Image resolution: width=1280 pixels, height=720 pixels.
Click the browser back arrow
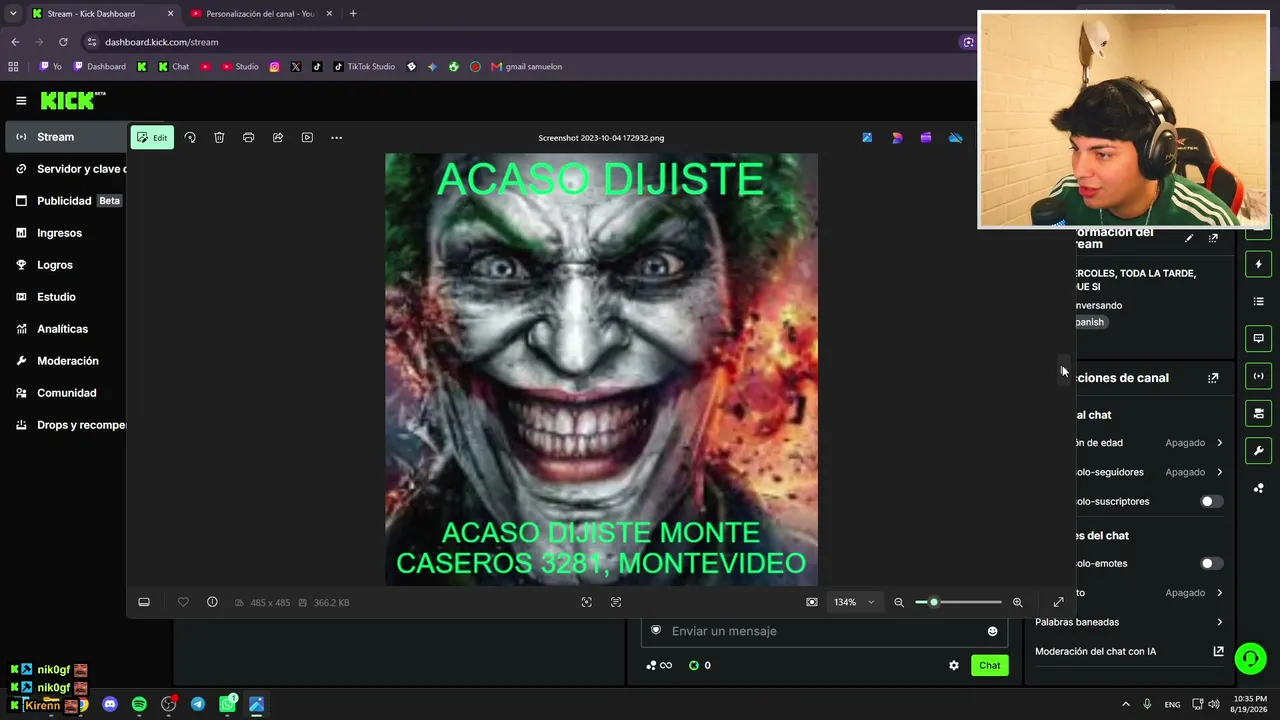coord(15,42)
